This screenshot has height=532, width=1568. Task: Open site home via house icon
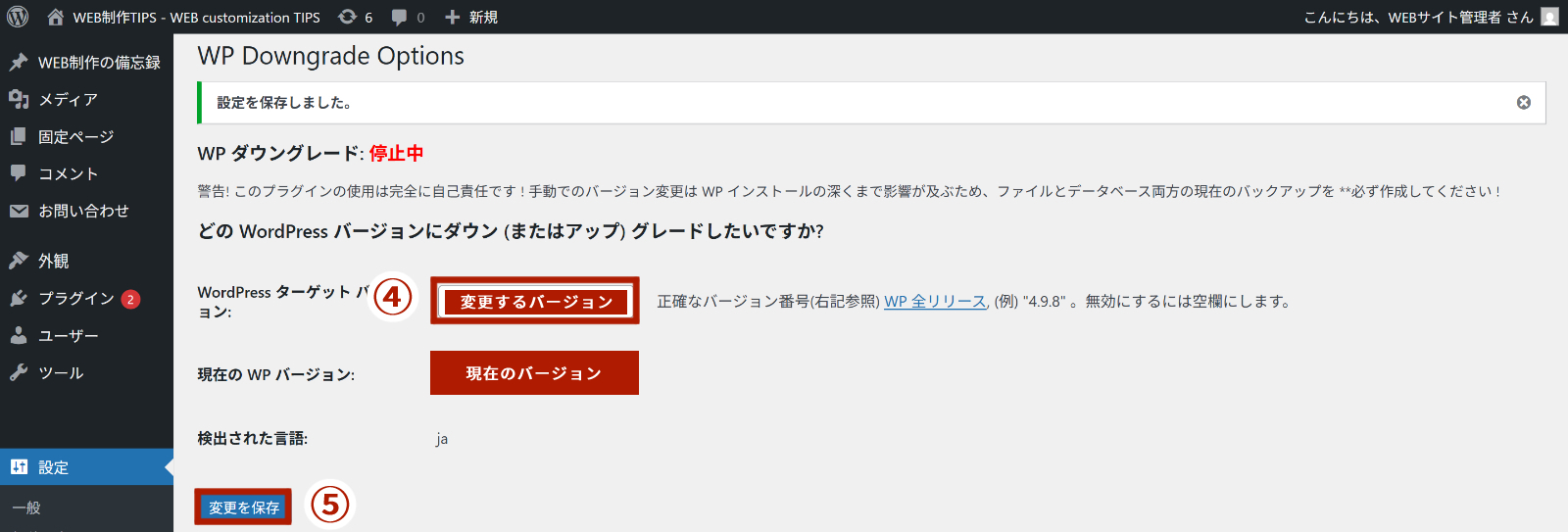click(x=55, y=17)
